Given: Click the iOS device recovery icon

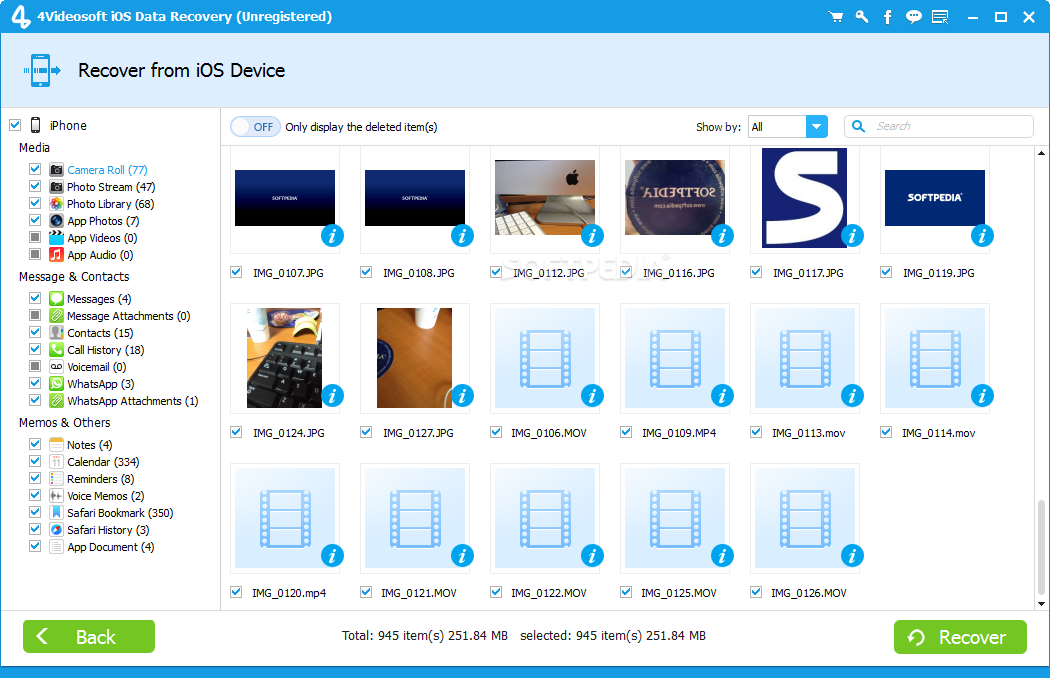Looking at the screenshot, I should pyautogui.click(x=42, y=70).
